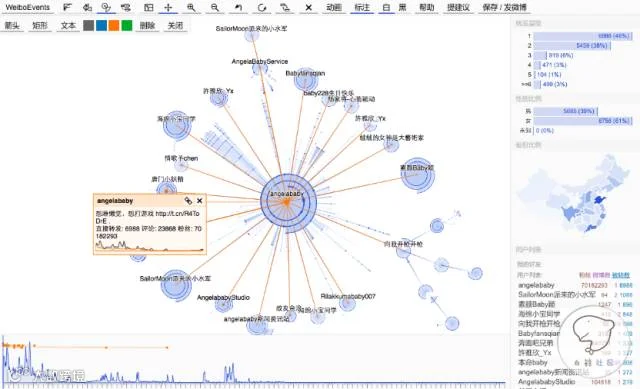Click the 唐门小妖精 node

(166, 189)
